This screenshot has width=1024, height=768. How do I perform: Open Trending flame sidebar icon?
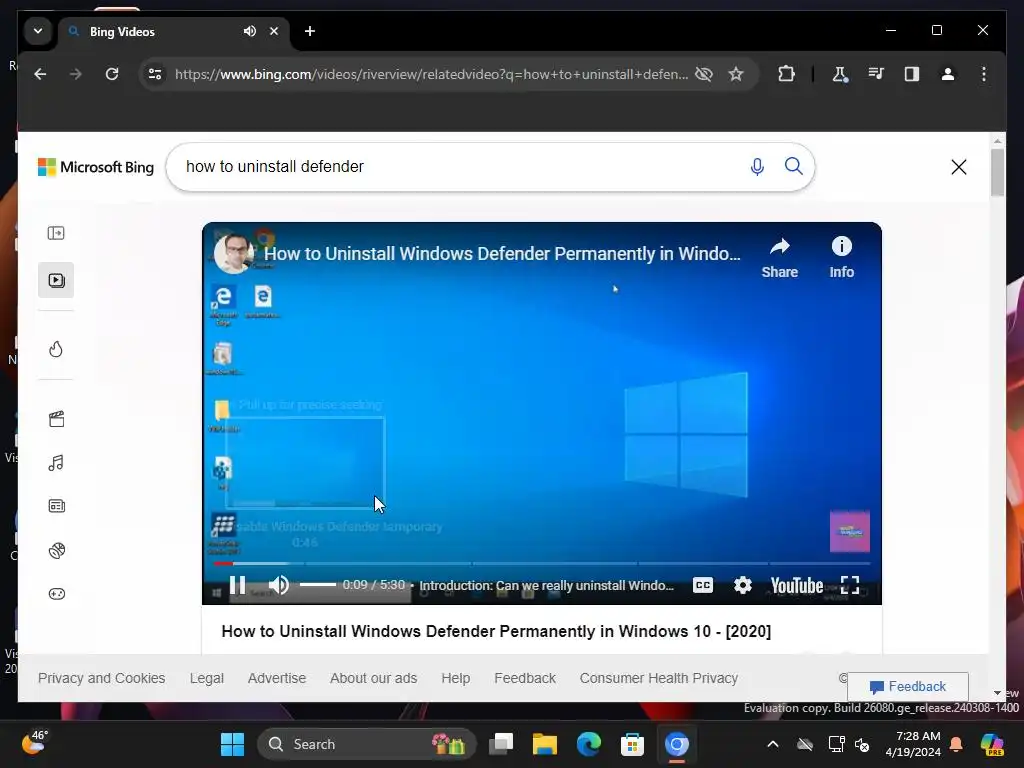56,349
